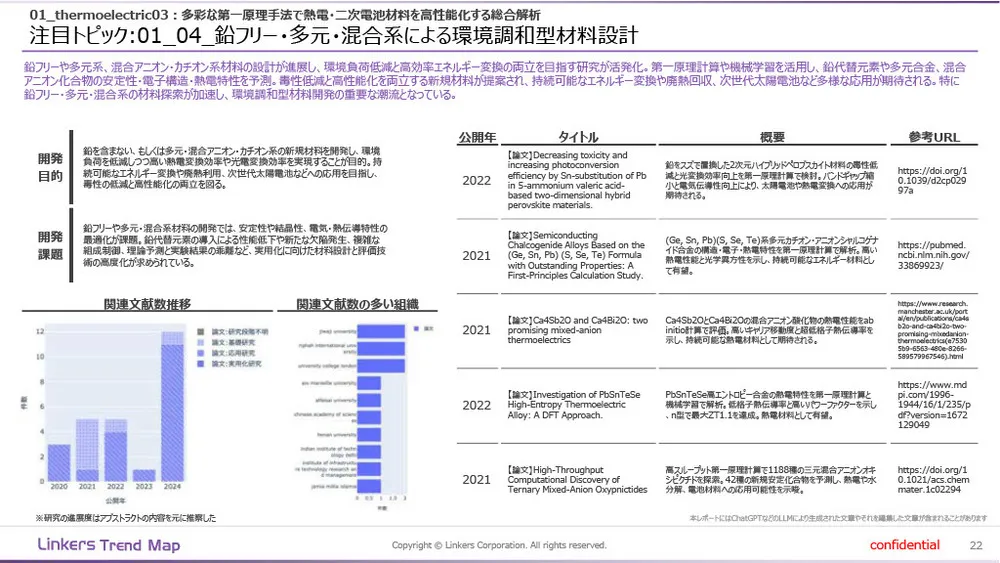Viewport: 1000px width, 563px height.
Task: Click page number 22
Action: point(976,545)
